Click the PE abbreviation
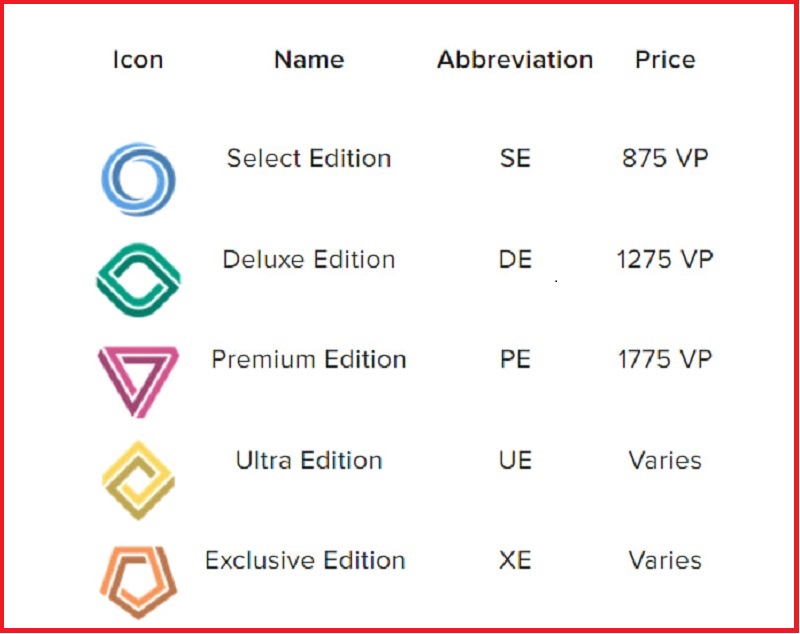 point(515,359)
